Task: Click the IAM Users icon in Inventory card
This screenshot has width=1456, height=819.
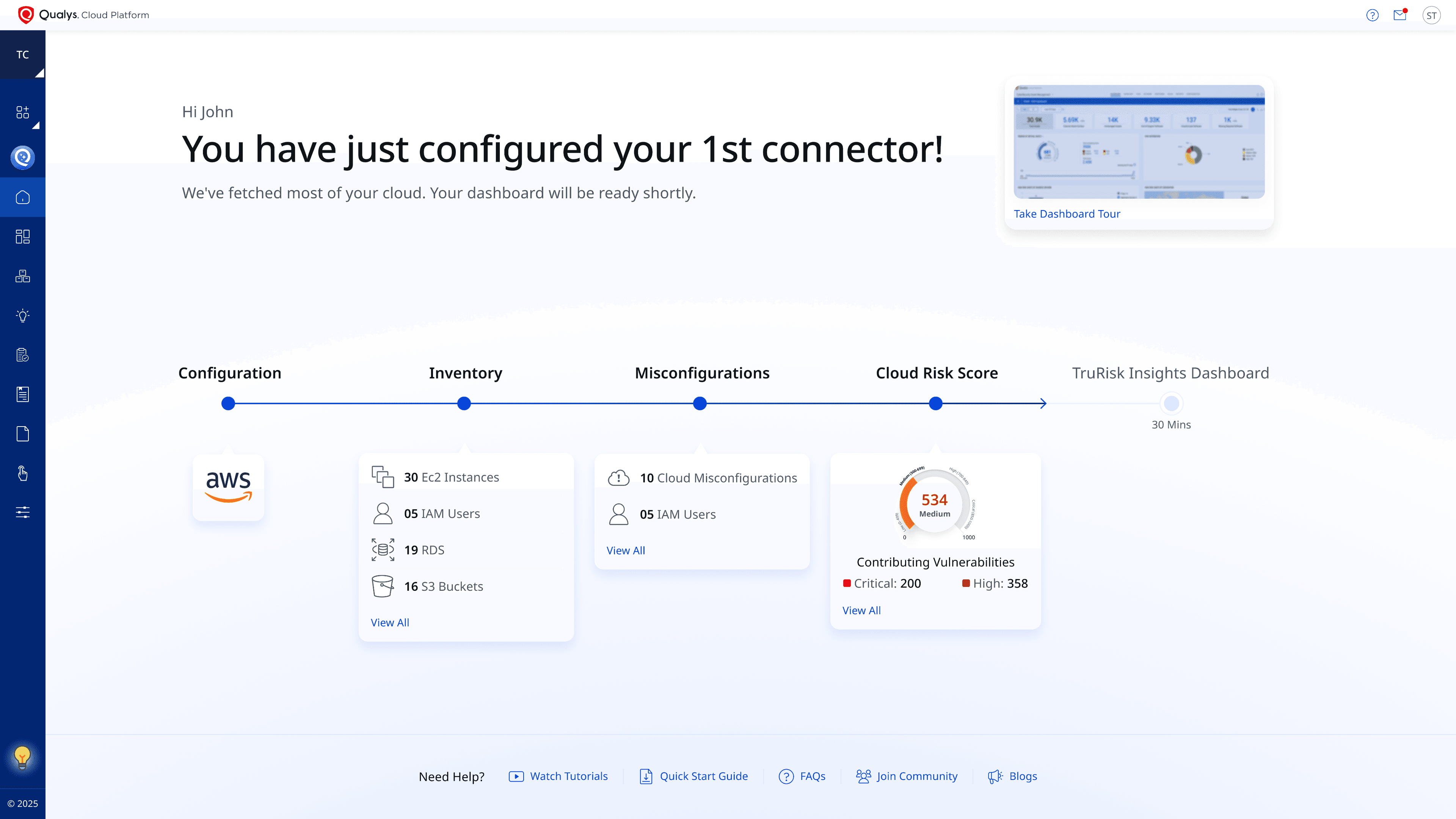Action: pos(383,513)
